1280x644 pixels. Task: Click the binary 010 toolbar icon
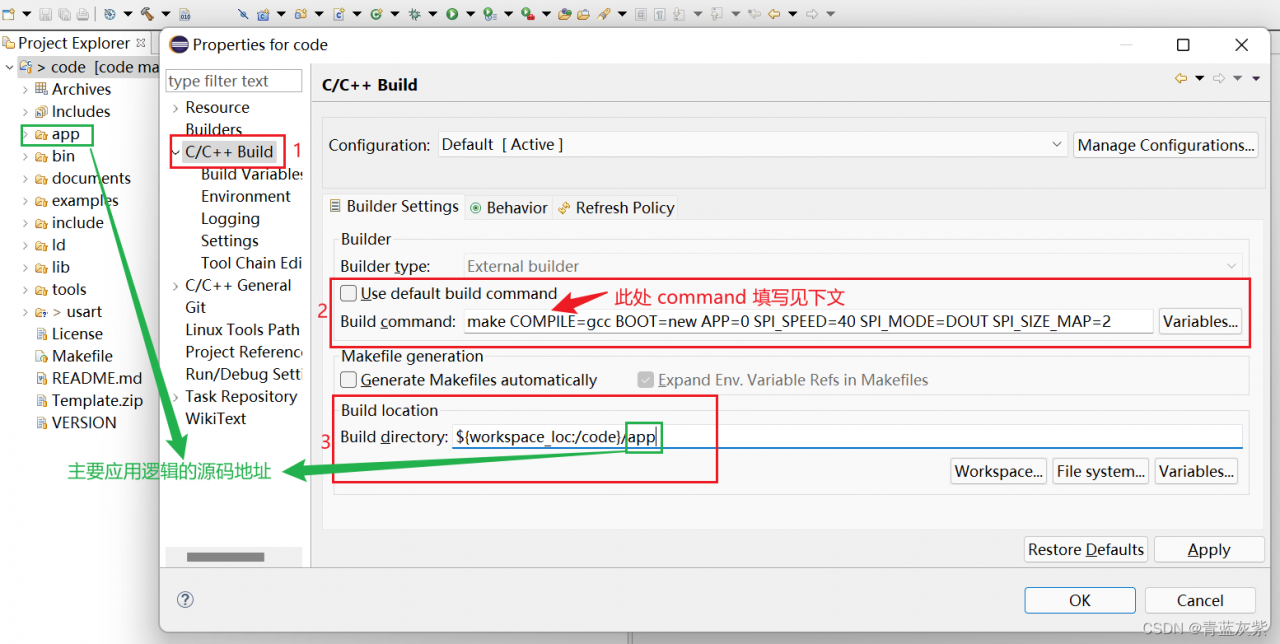click(x=184, y=14)
